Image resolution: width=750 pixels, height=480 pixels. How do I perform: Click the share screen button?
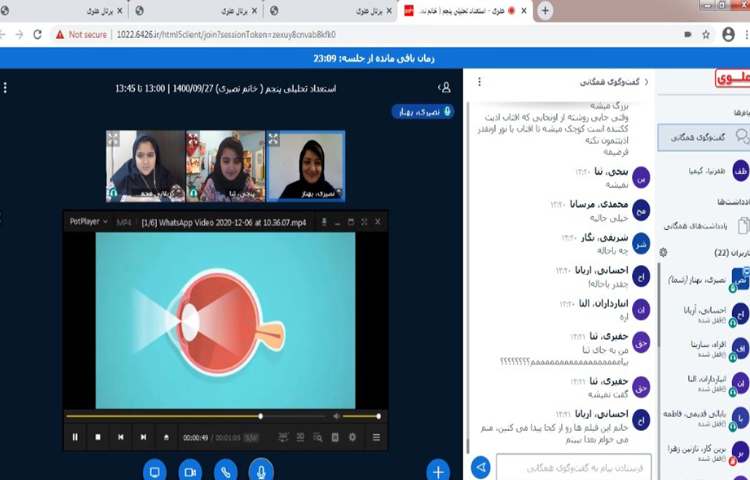(x=154, y=470)
